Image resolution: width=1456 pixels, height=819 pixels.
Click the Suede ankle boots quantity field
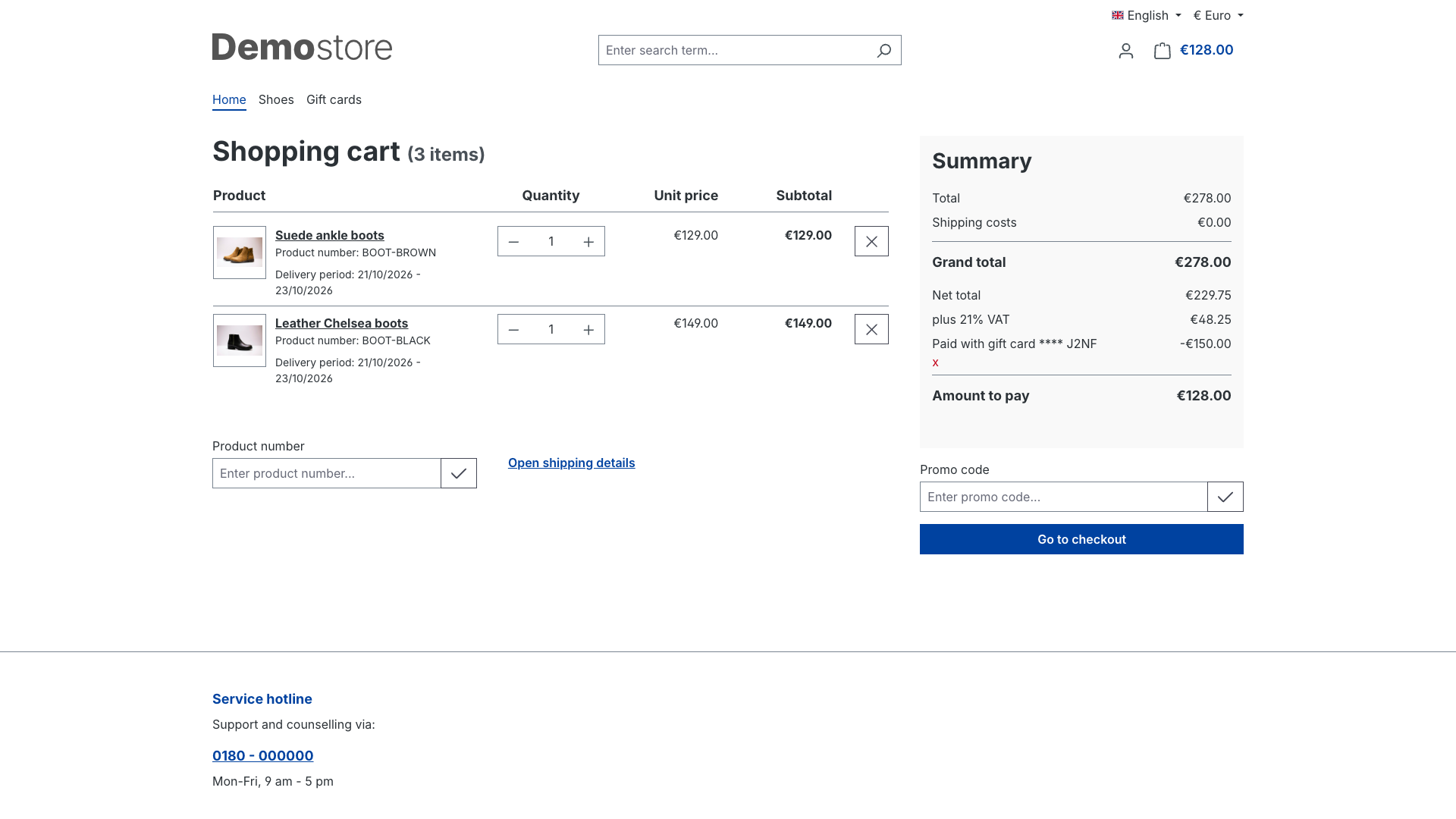tap(551, 241)
